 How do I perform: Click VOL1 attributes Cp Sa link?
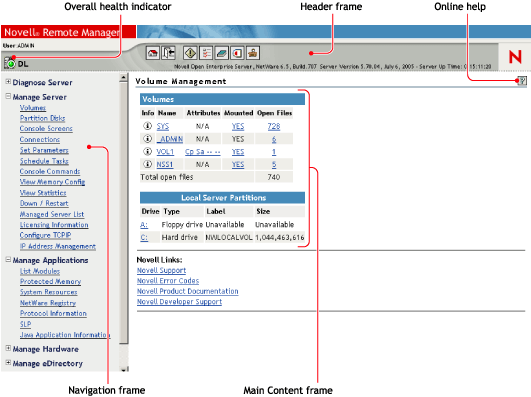[x=203, y=152]
